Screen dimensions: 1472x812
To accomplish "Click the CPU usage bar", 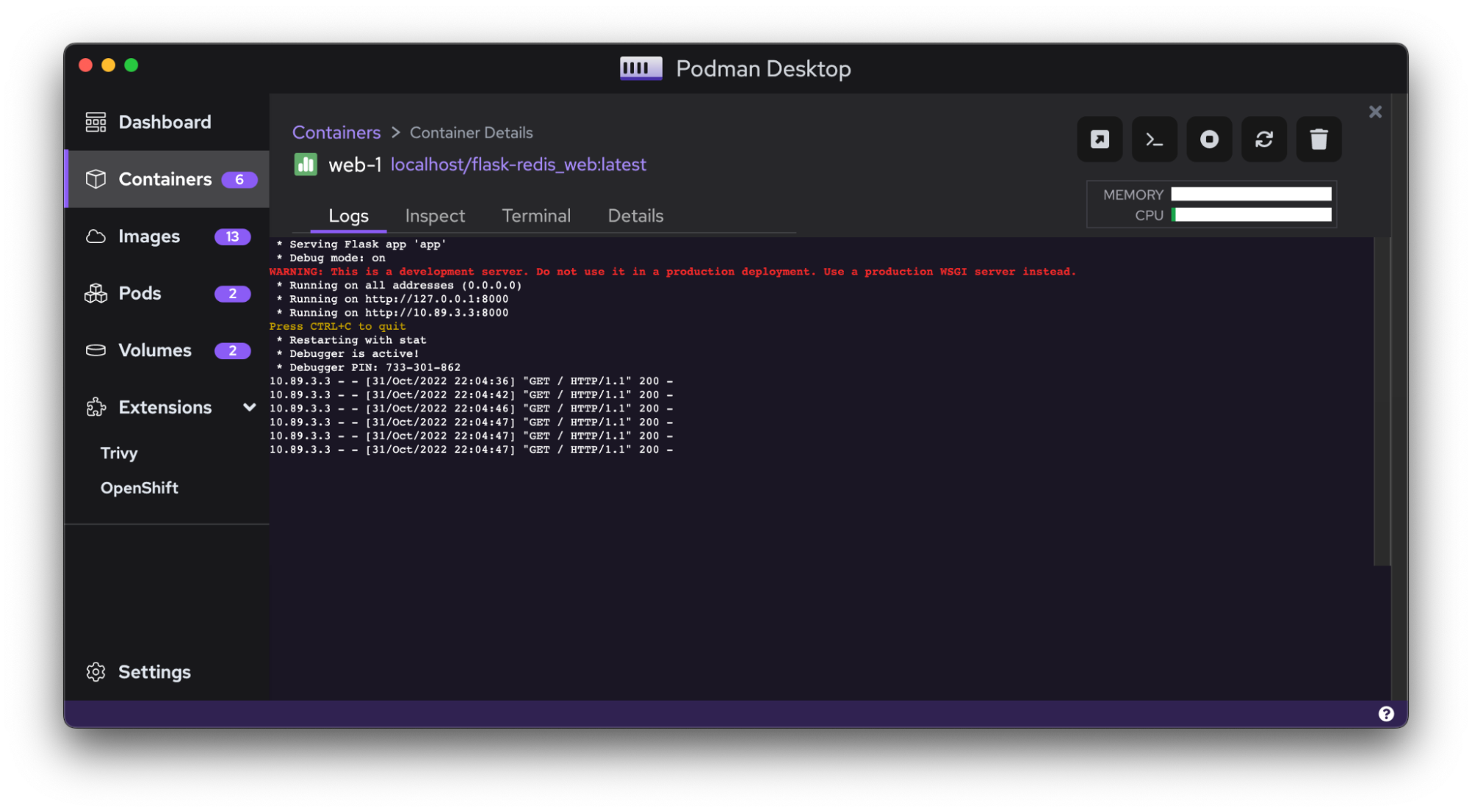I will 1251,215.
